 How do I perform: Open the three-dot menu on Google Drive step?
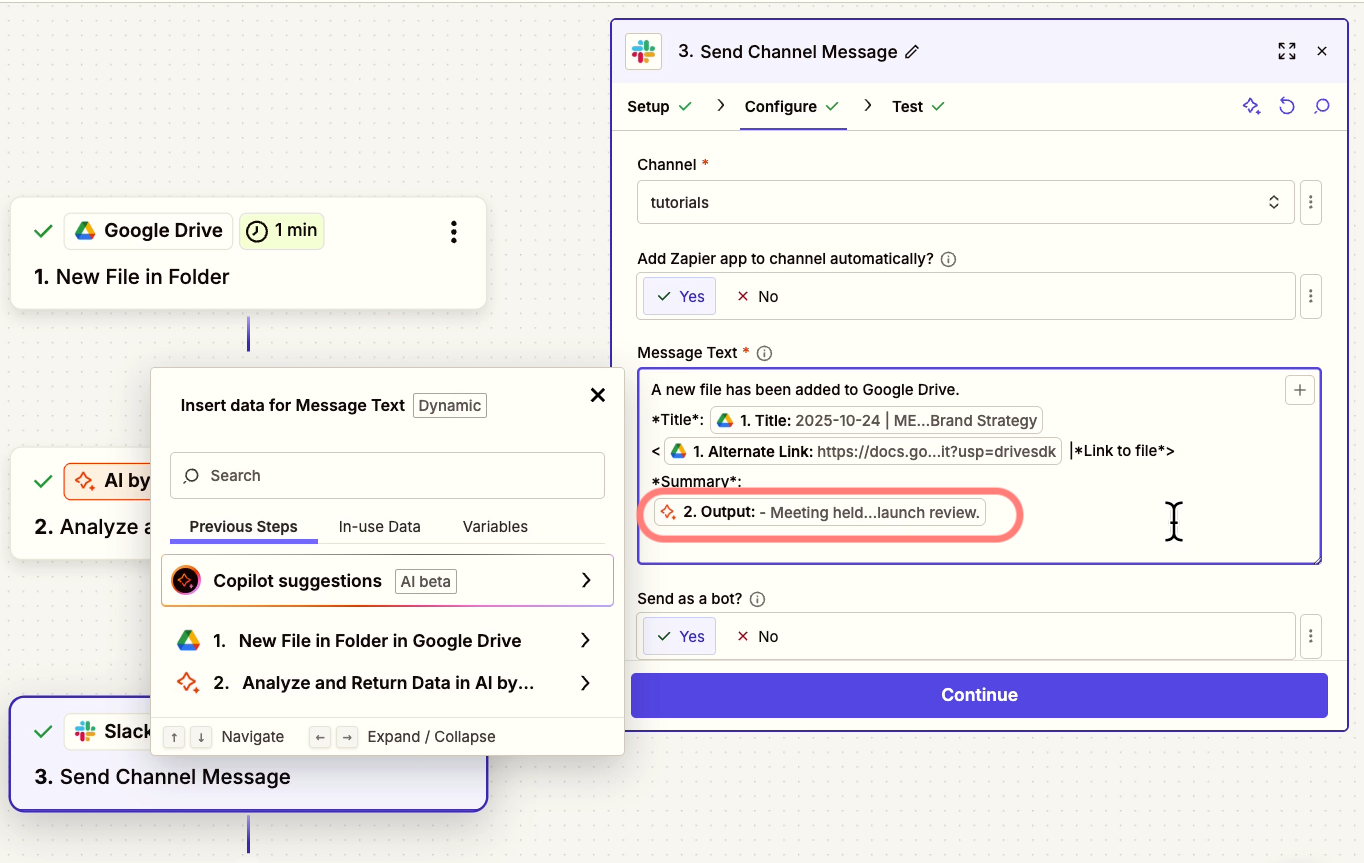point(454,232)
